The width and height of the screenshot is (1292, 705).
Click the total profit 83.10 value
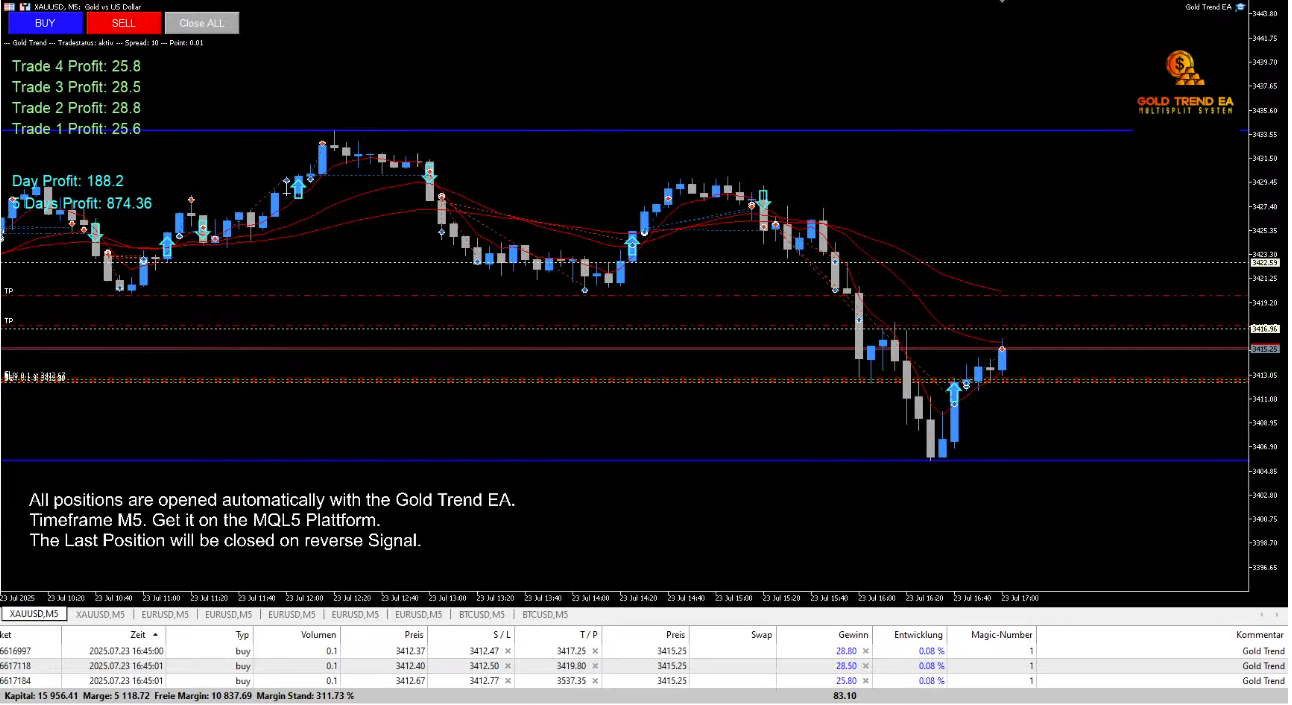pos(844,696)
